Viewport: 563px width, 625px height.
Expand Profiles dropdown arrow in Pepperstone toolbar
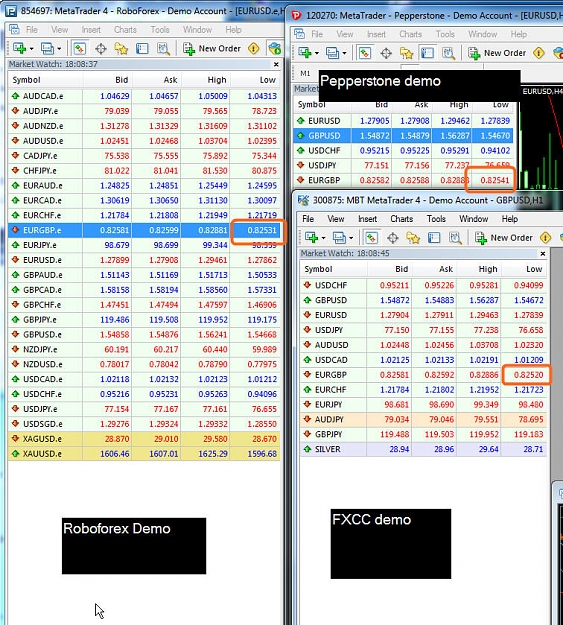pyautogui.click(x=344, y=53)
